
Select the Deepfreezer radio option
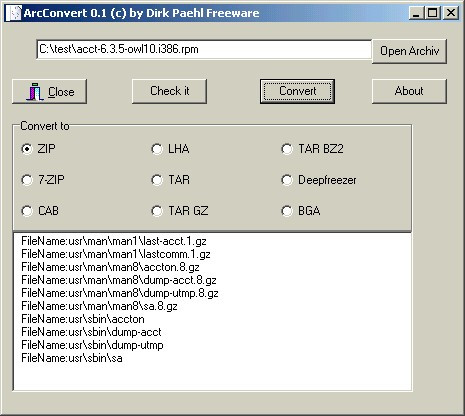tap(319, 180)
